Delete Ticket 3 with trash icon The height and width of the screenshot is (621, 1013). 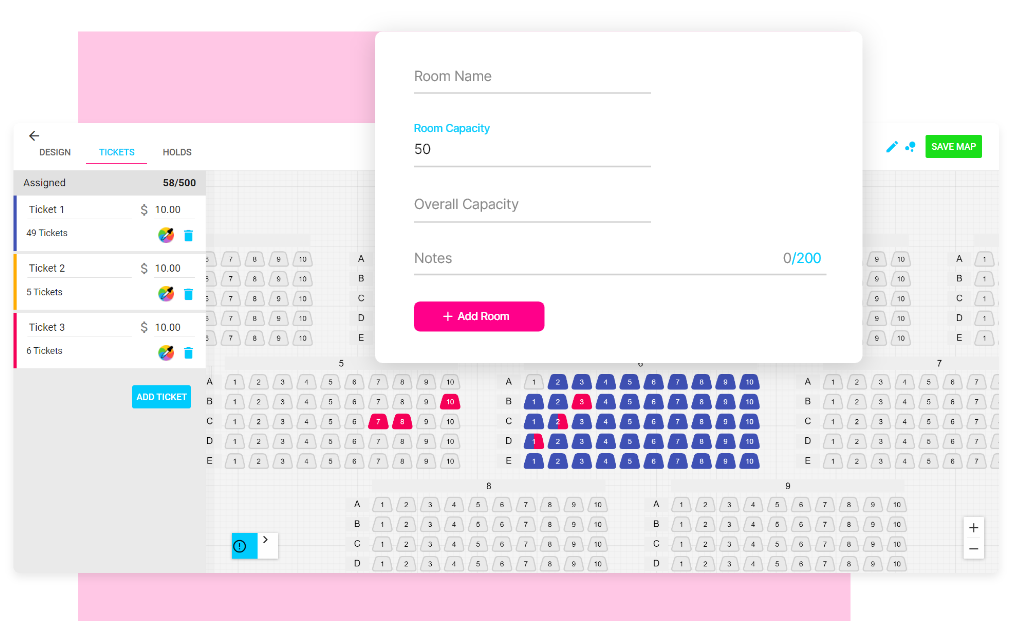coord(188,352)
